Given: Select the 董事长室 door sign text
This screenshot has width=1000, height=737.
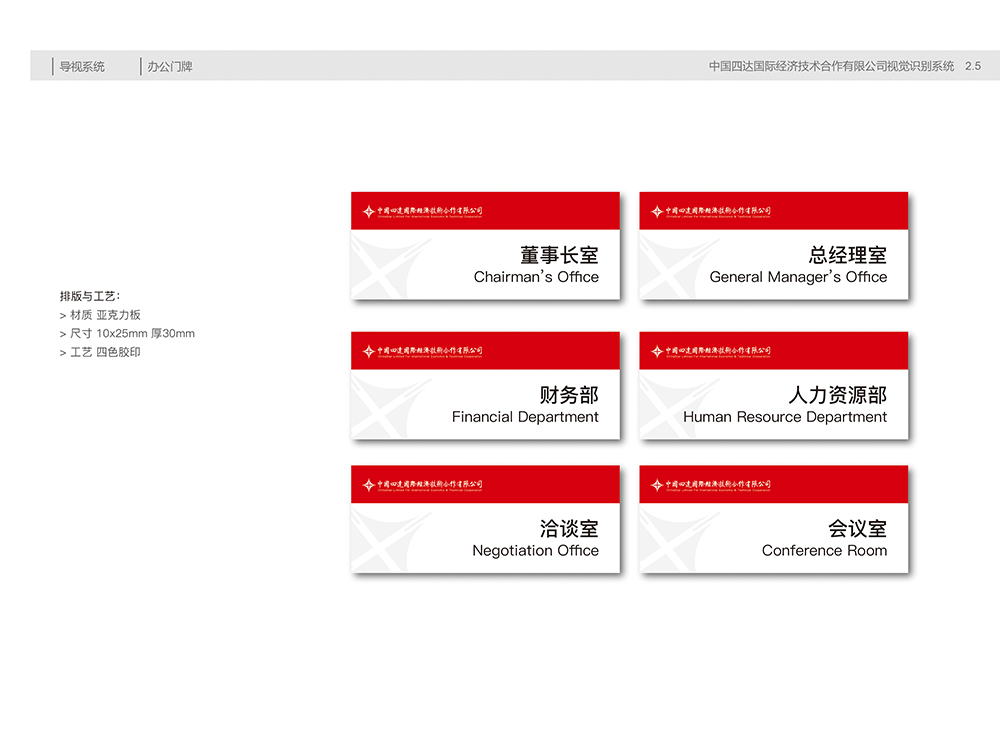Looking at the screenshot, I should tap(559, 255).
